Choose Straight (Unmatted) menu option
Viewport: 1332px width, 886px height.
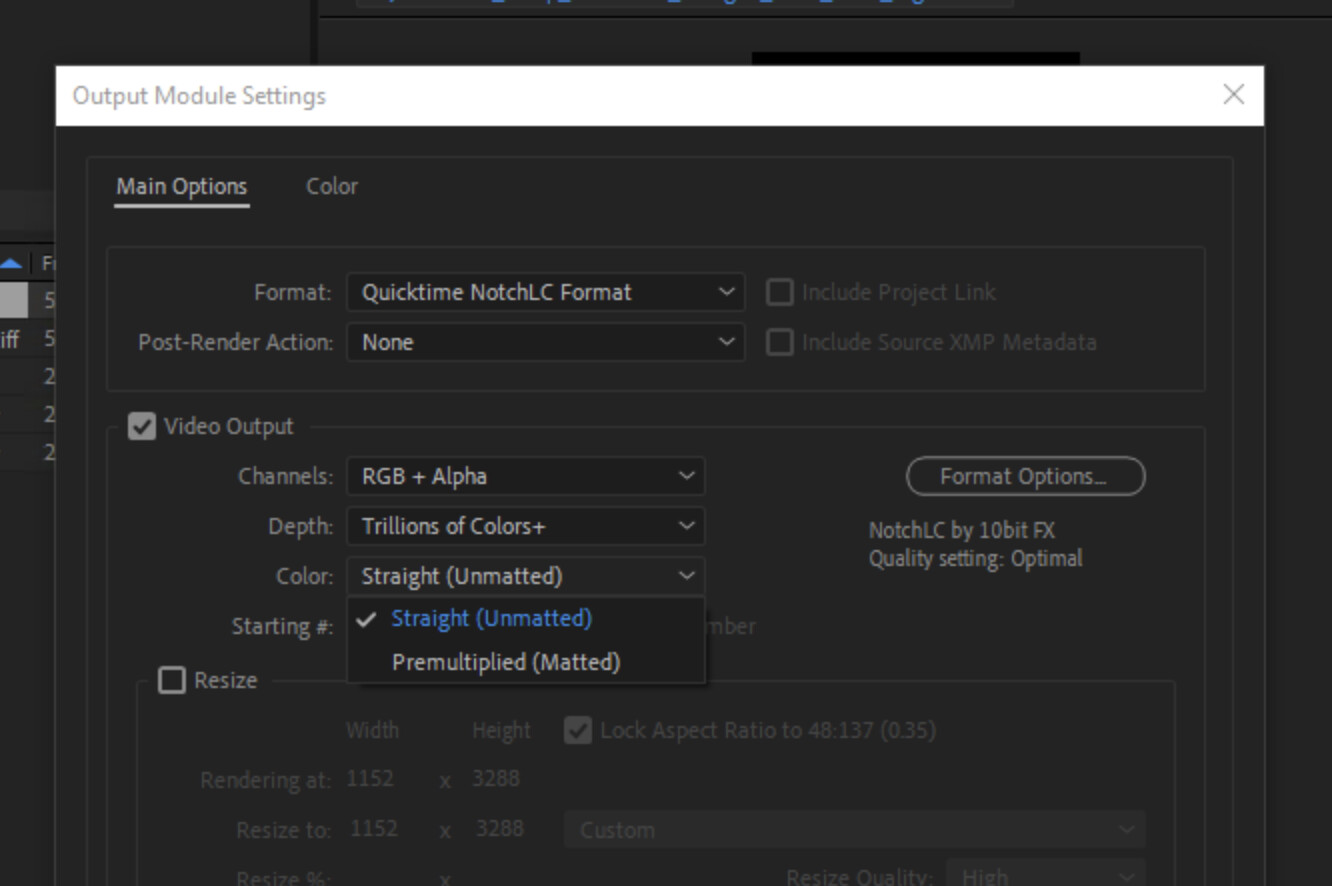526,618
